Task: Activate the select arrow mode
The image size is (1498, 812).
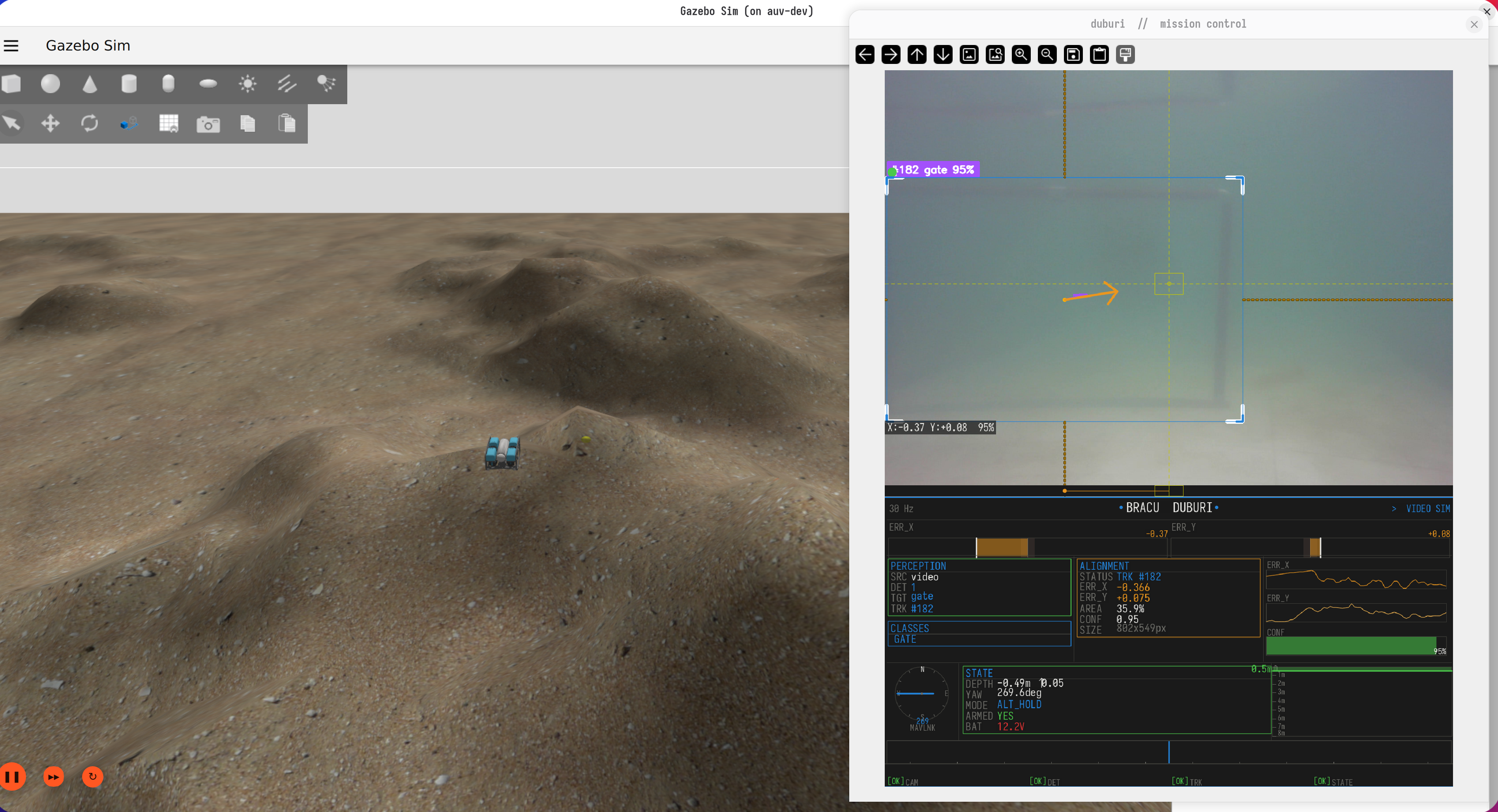Action: (x=11, y=123)
